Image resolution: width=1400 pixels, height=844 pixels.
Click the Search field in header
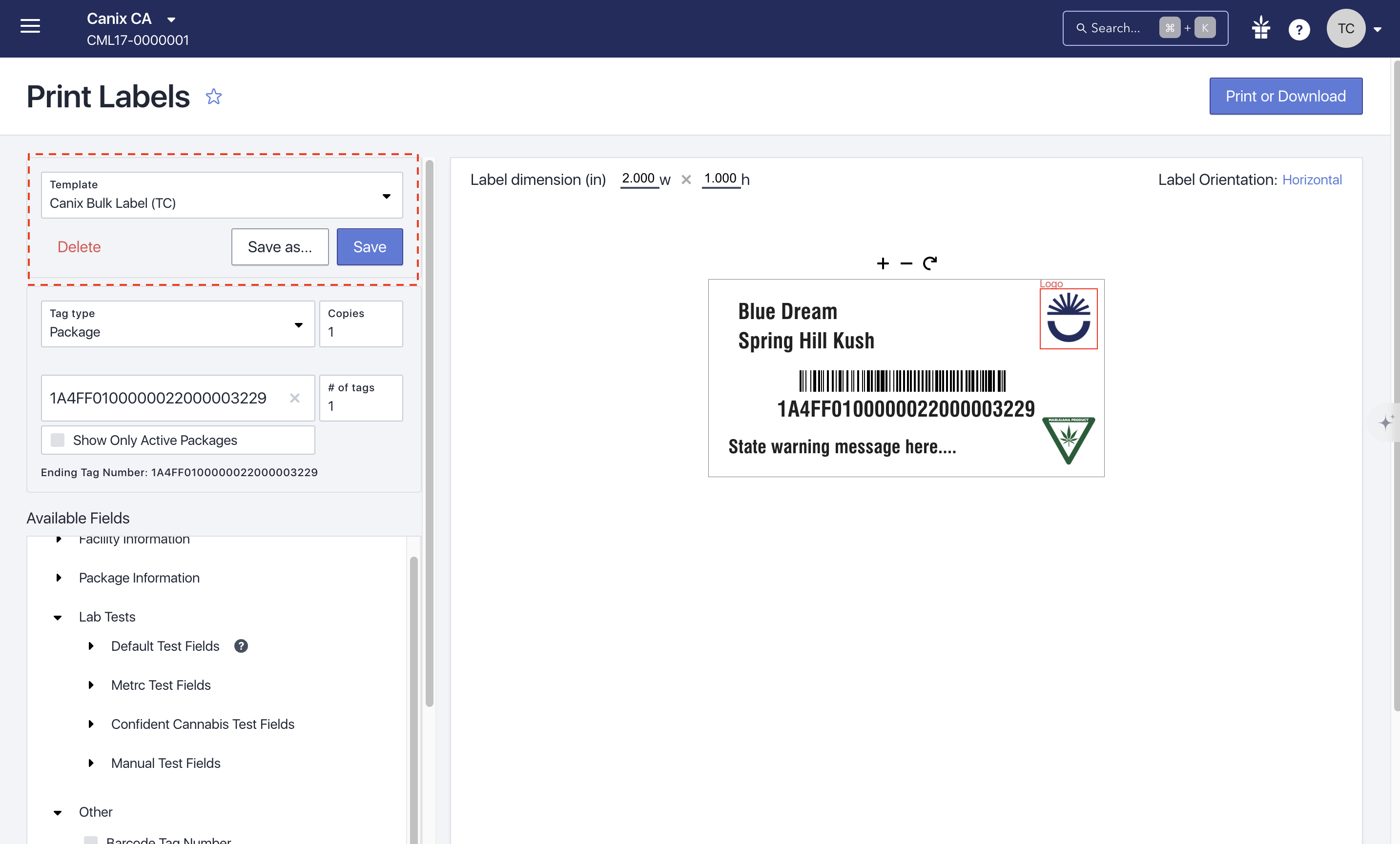[1145, 28]
